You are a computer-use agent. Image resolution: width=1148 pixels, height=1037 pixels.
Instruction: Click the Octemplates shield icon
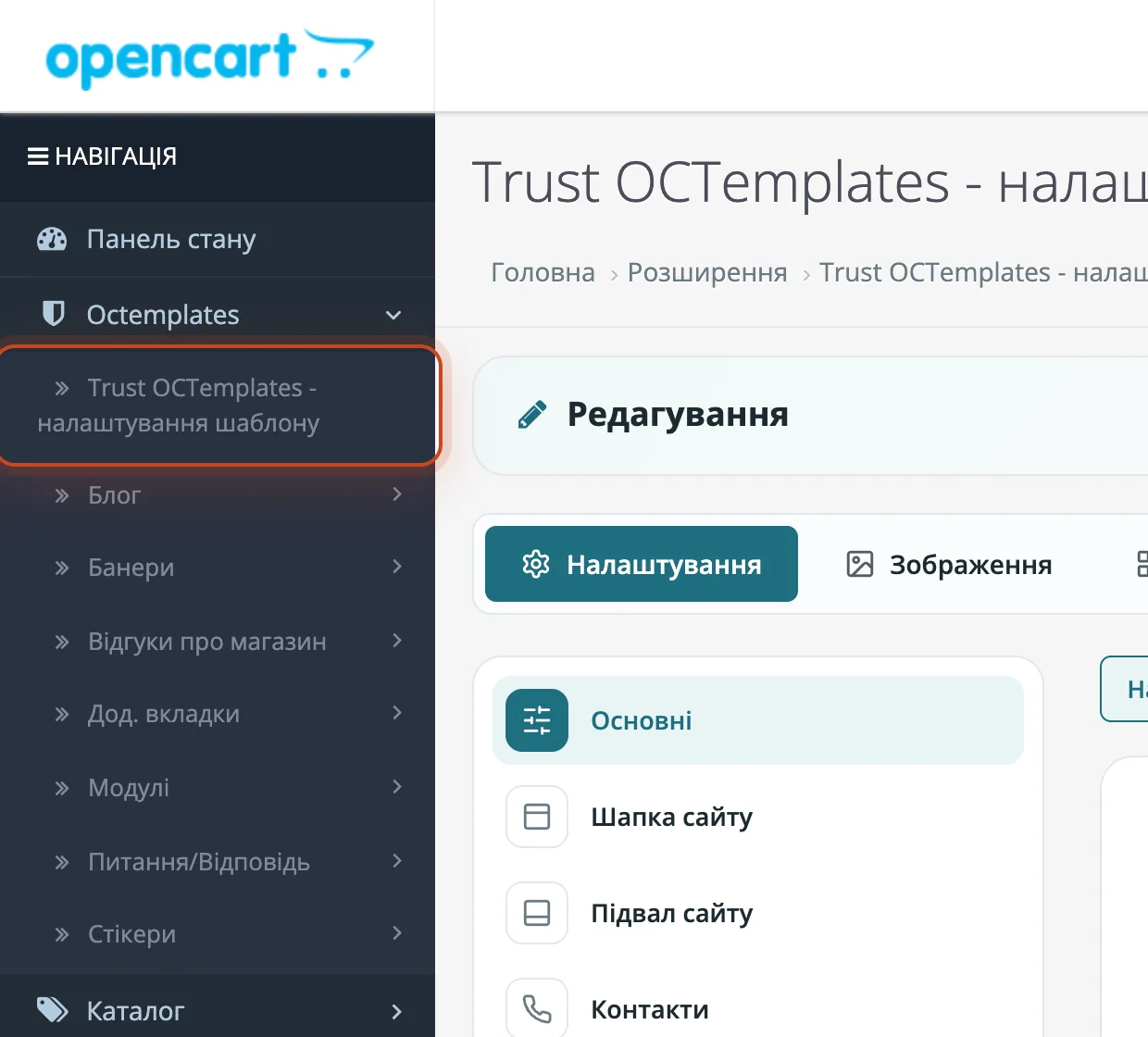click(54, 314)
